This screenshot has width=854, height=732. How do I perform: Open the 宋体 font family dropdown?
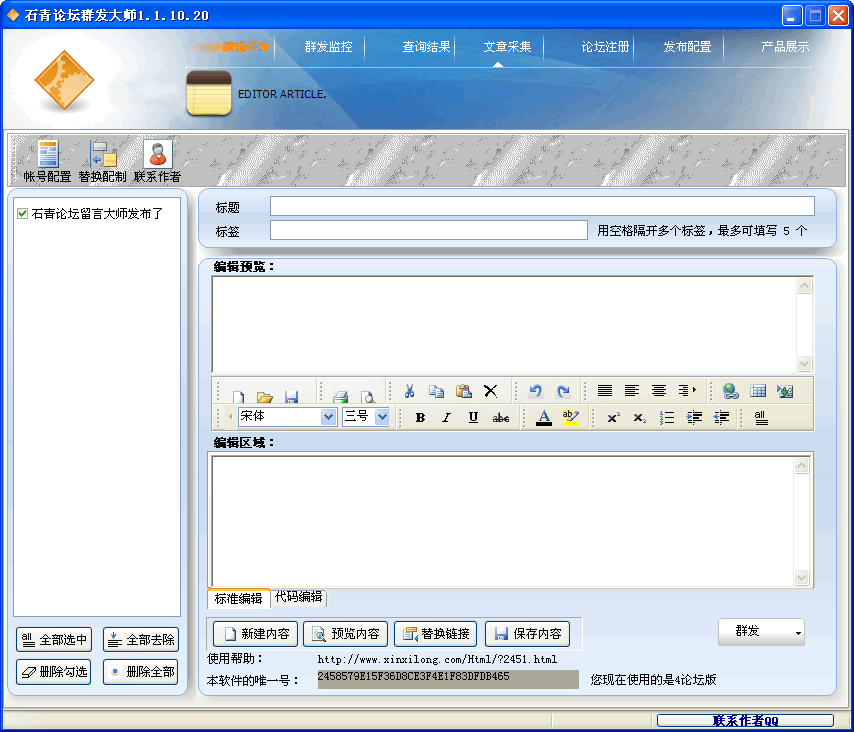pyautogui.click(x=329, y=417)
